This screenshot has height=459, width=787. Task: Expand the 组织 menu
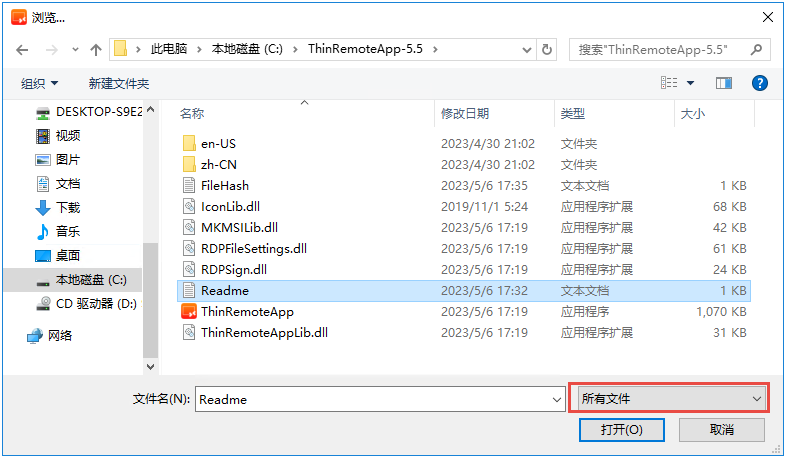coord(39,83)
